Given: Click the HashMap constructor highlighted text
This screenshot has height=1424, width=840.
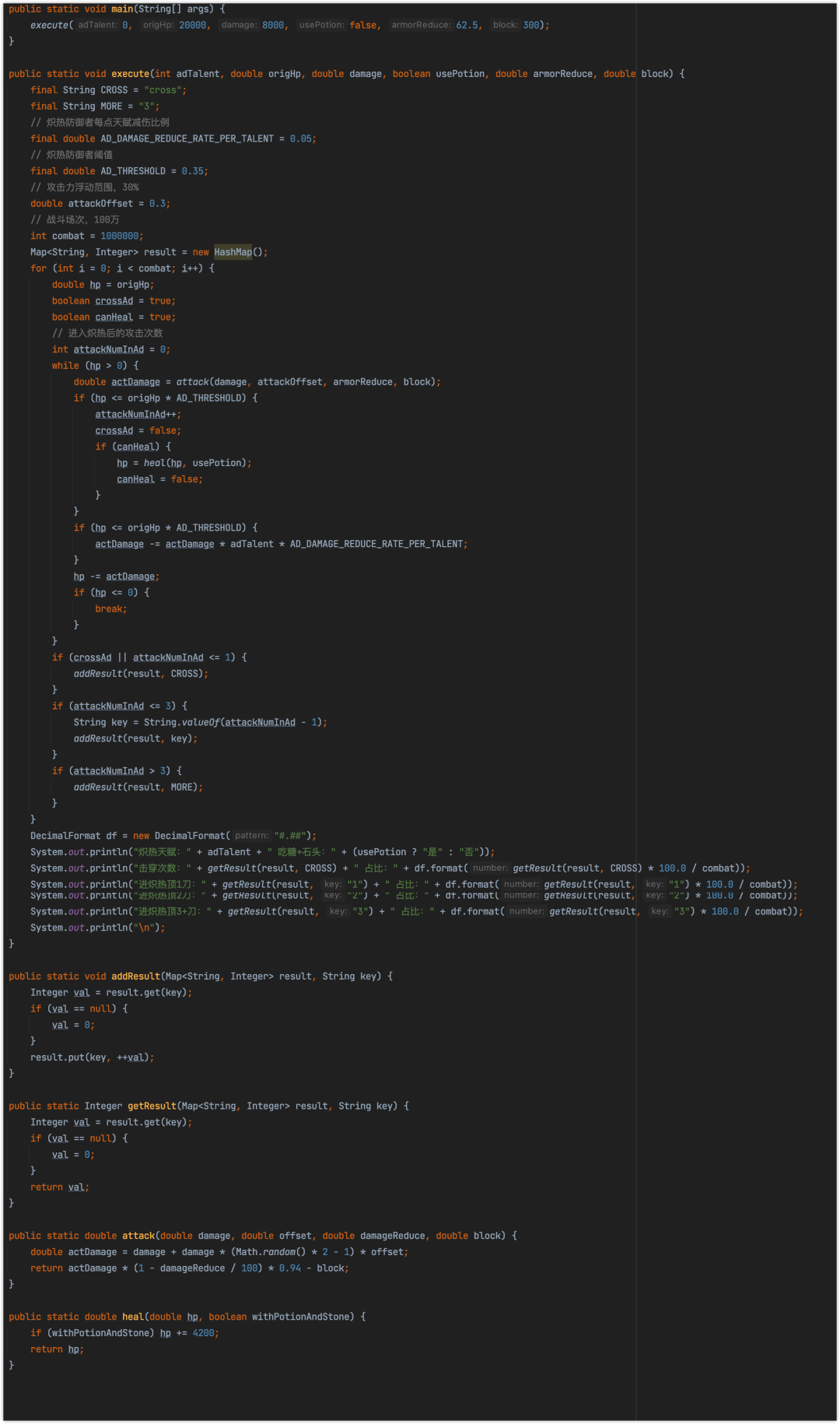Looking at the screenshot, I should [233, 252].
